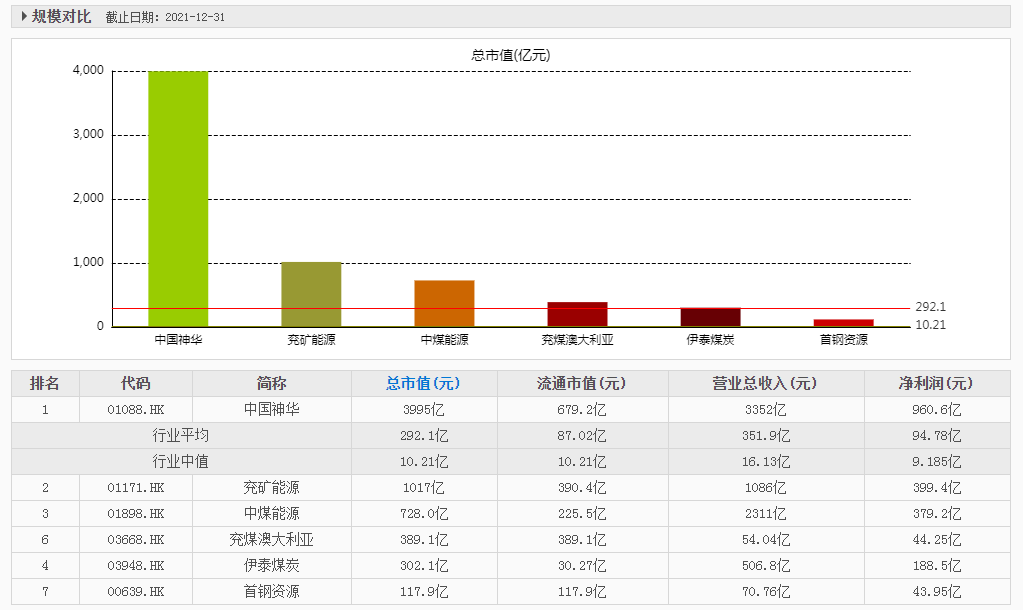Click 3995亿 market value cell
Viewport: 1023px width, 610px height.
[423, 410]
